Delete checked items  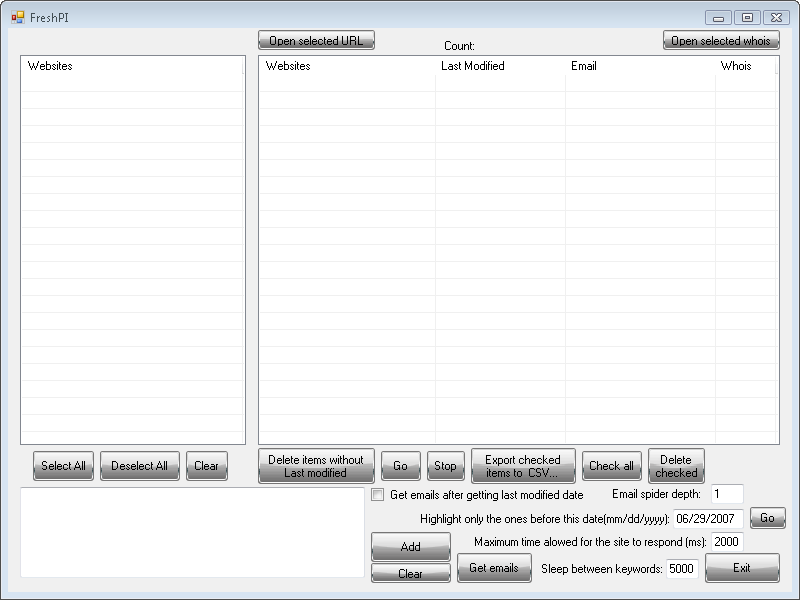click(676, 466)
